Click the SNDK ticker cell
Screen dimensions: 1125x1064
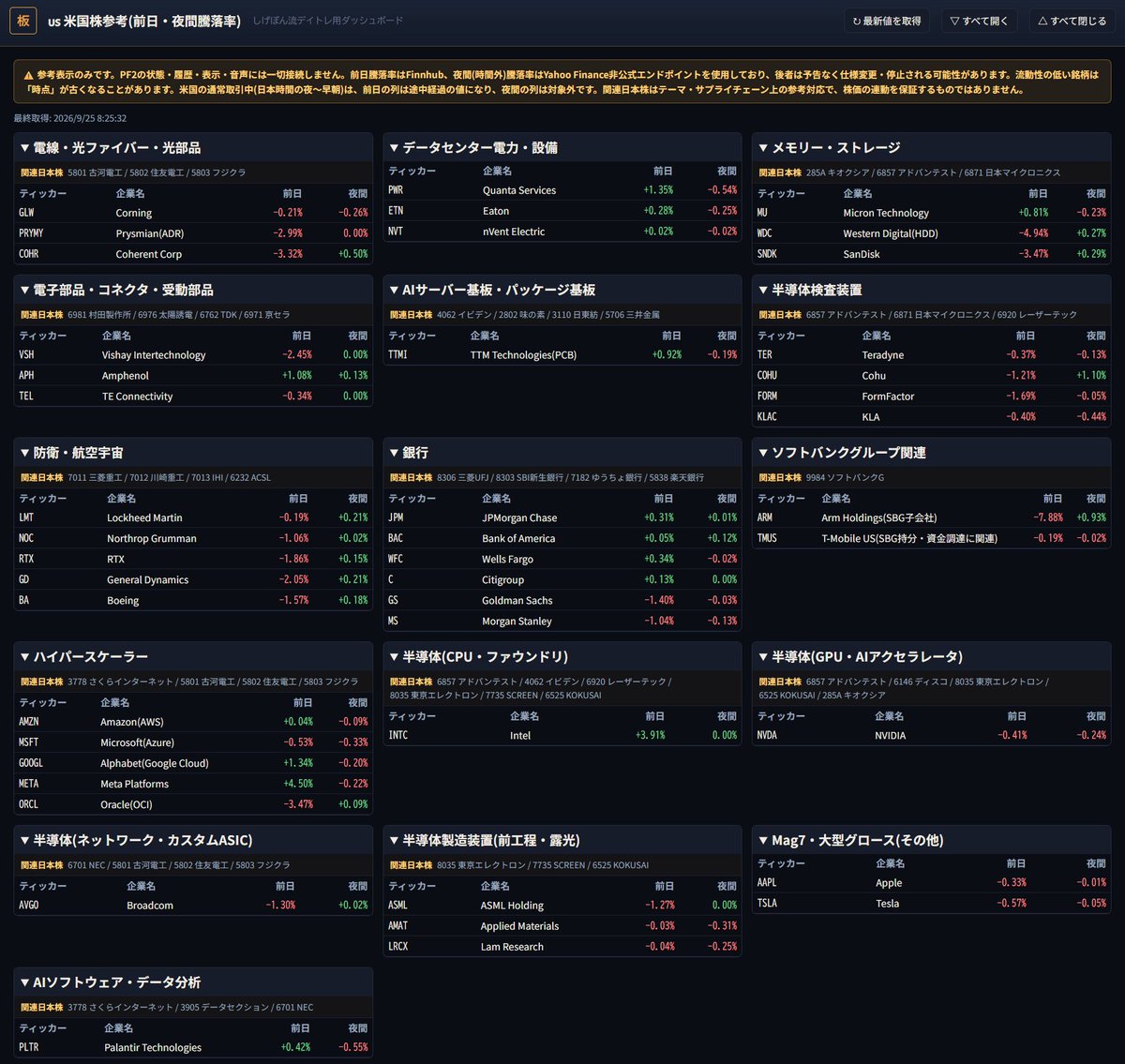pyautogui.click(x=767, y=254)
